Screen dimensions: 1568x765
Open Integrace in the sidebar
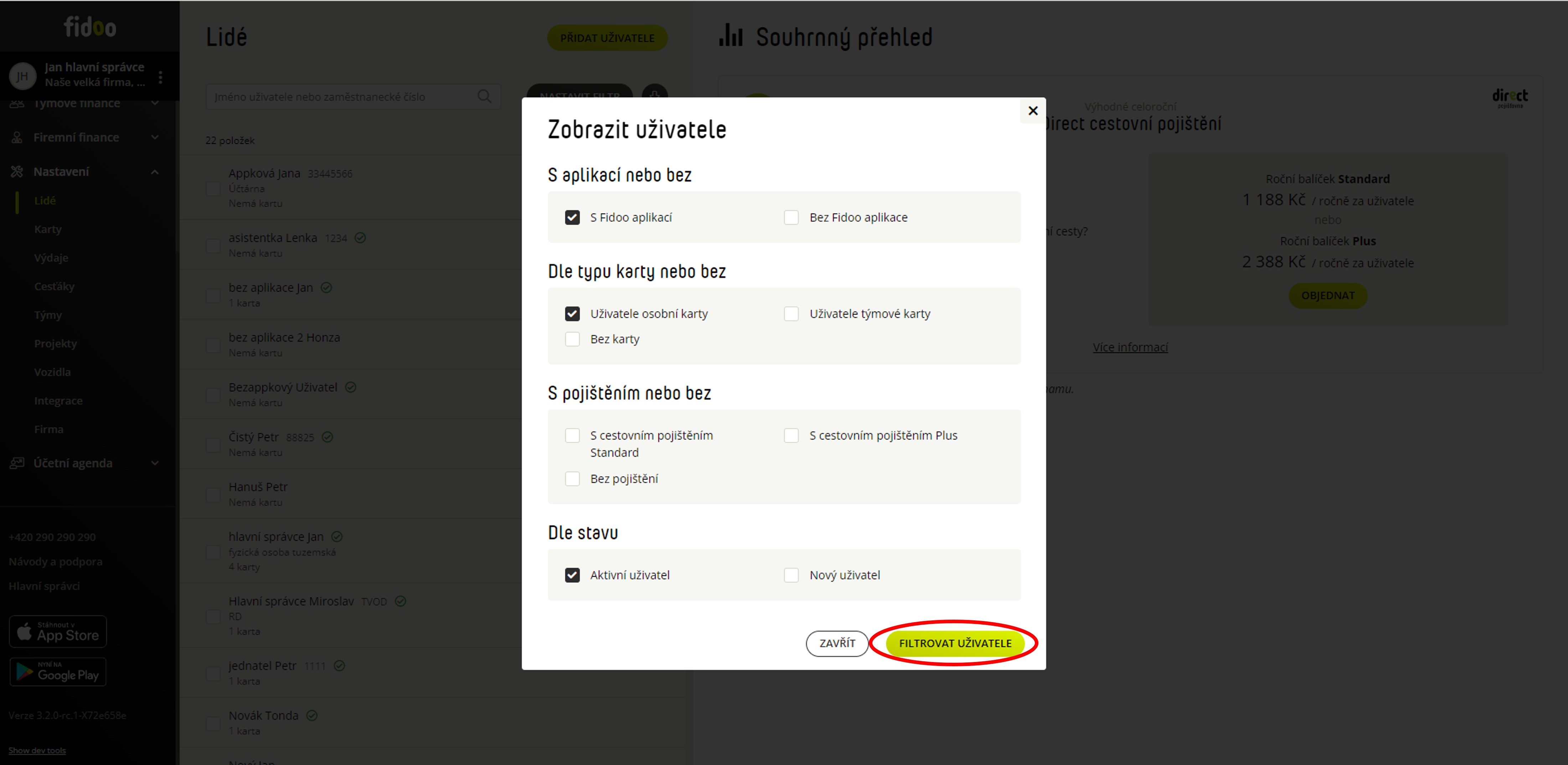(58, 400)
